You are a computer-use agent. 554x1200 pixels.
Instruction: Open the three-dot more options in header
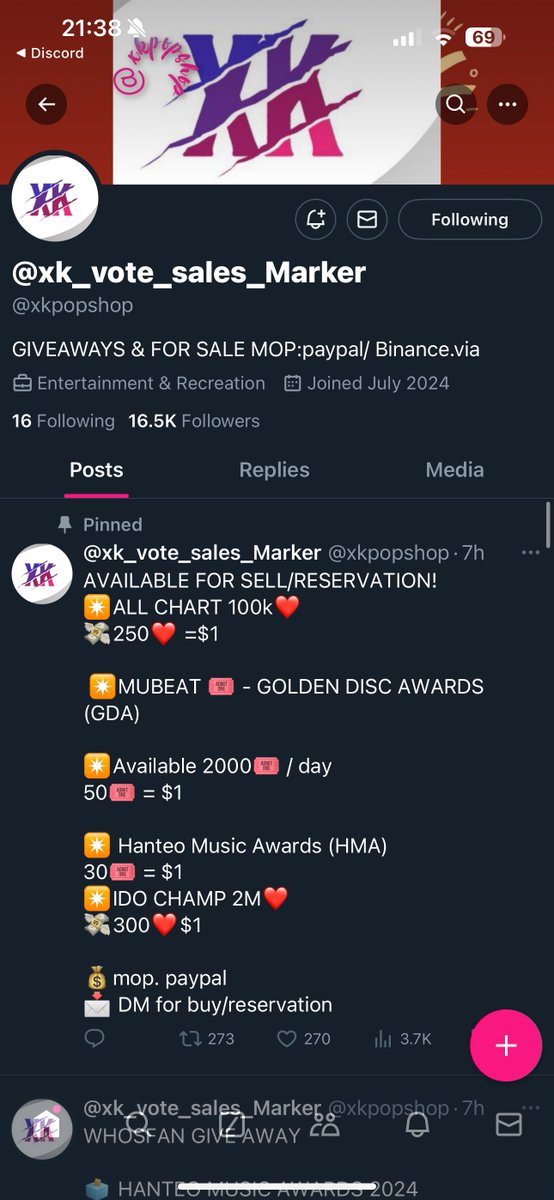click(x=508, y=104)
